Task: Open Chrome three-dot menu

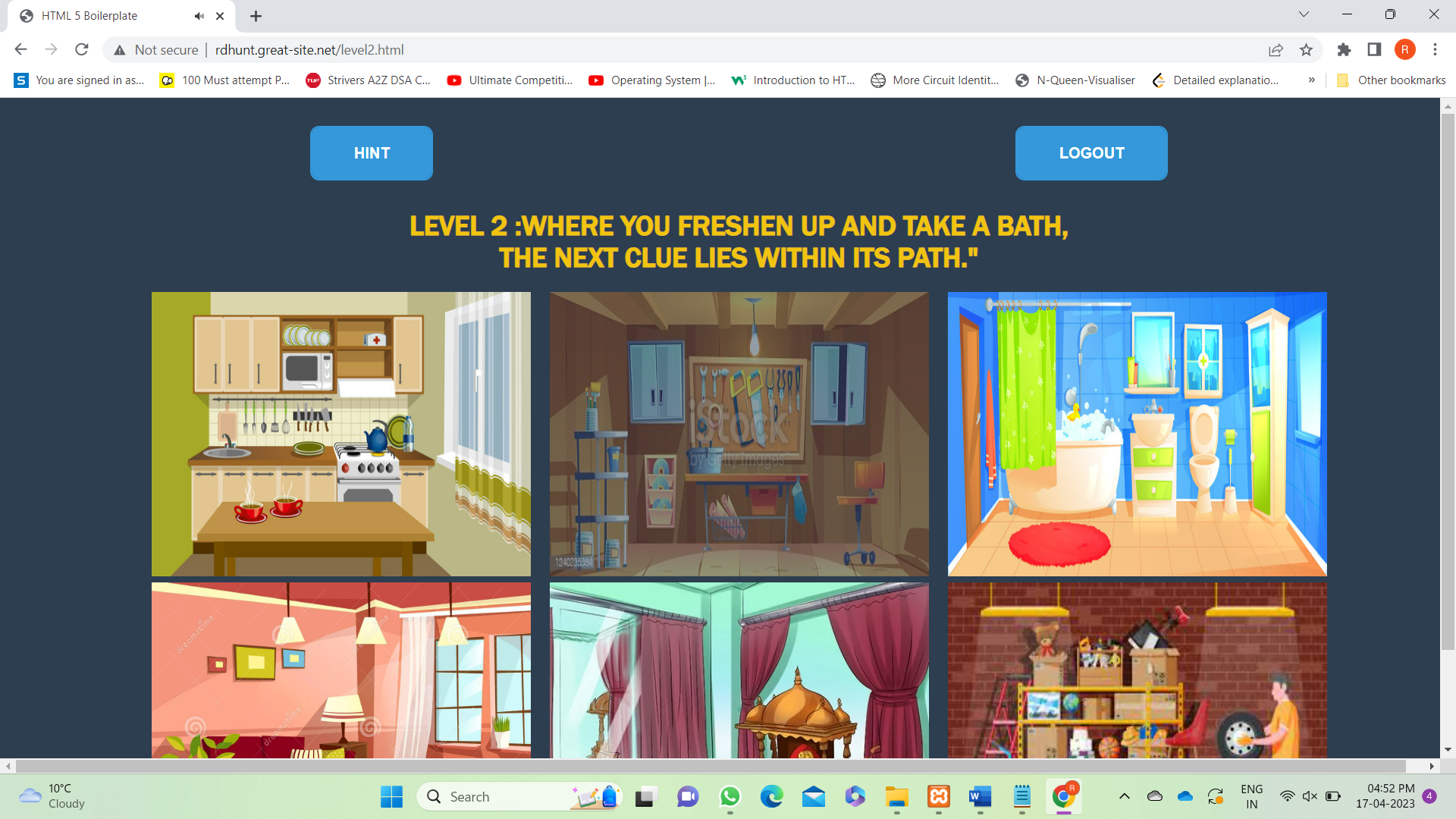Action: click(x=1435, y=50)
